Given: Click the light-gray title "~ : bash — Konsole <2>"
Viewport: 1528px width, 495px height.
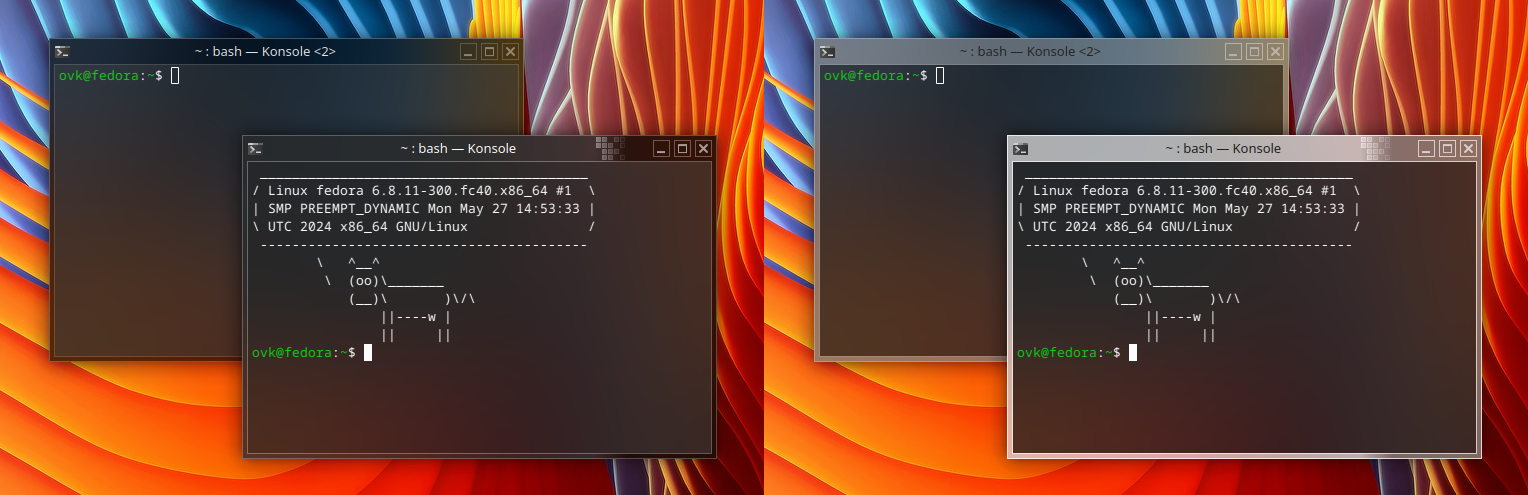Looking at the screenshot, I should pyautogui.click(x=1030, y=51).
